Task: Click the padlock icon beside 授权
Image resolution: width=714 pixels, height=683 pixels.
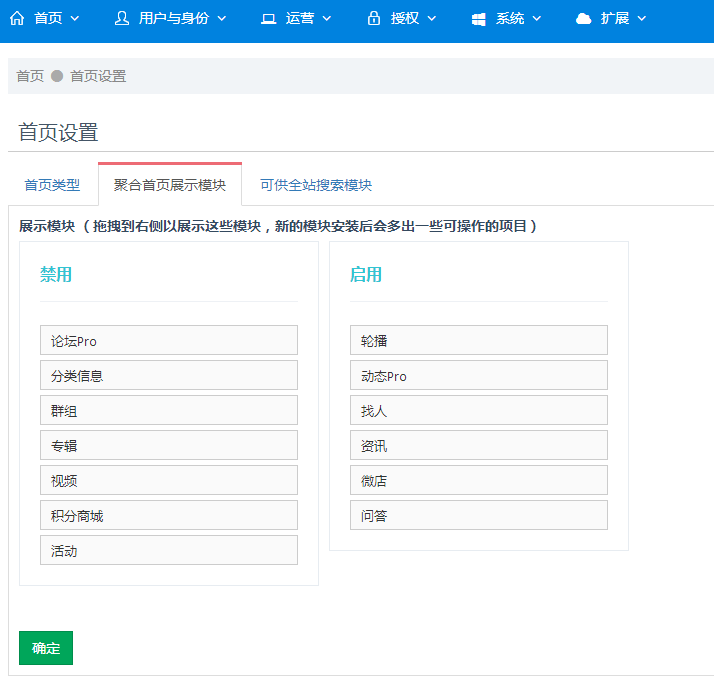Action: click(374, 18)
